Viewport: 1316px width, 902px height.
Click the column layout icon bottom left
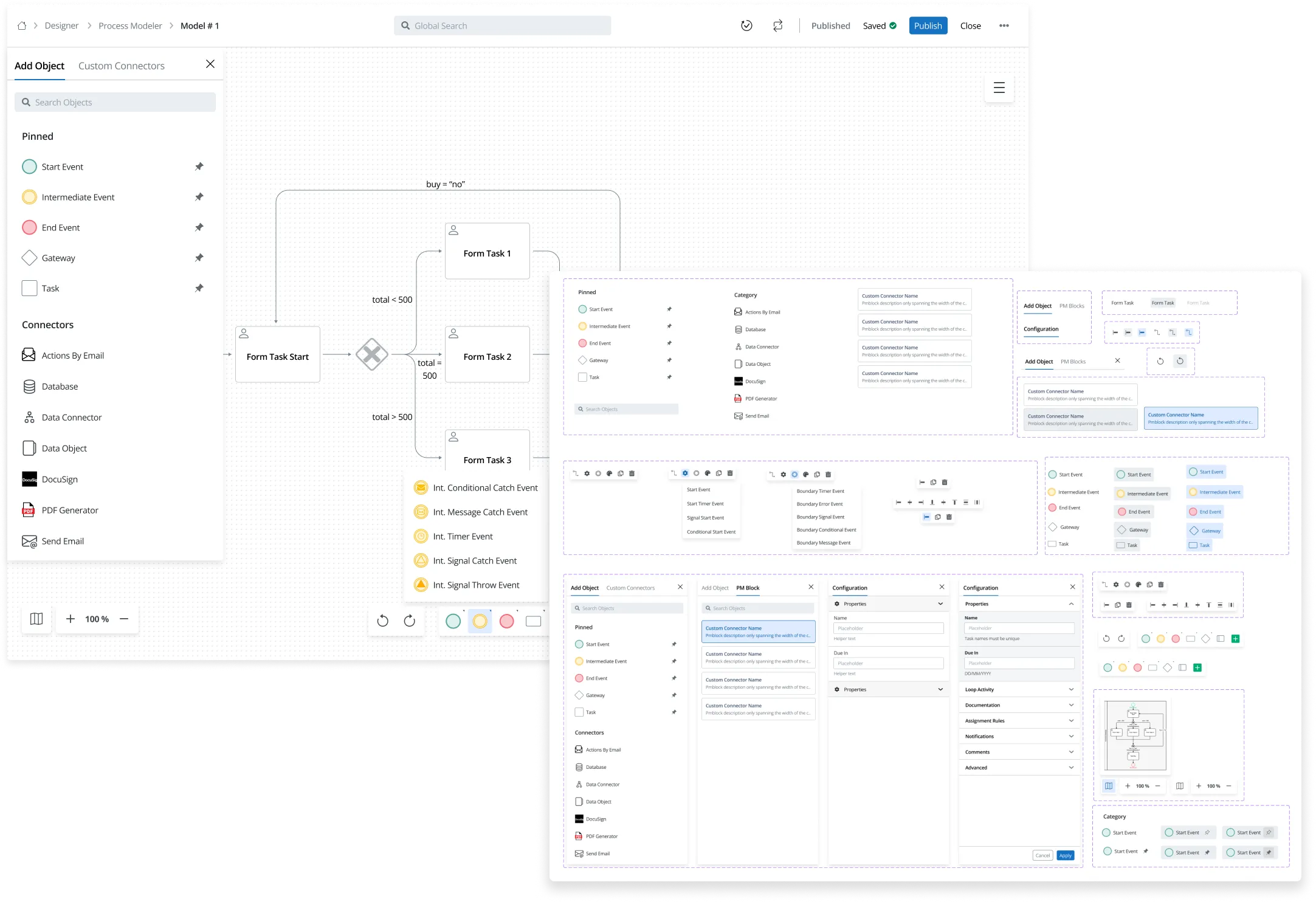coord(36,619)
